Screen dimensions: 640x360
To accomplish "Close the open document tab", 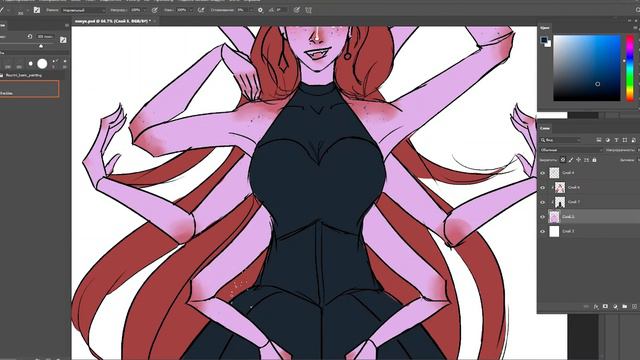I will click(x=155, y=21).
